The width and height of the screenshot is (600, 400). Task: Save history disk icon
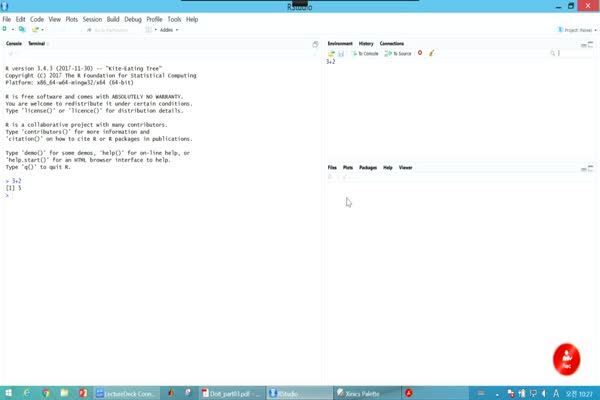click(341, 53)
